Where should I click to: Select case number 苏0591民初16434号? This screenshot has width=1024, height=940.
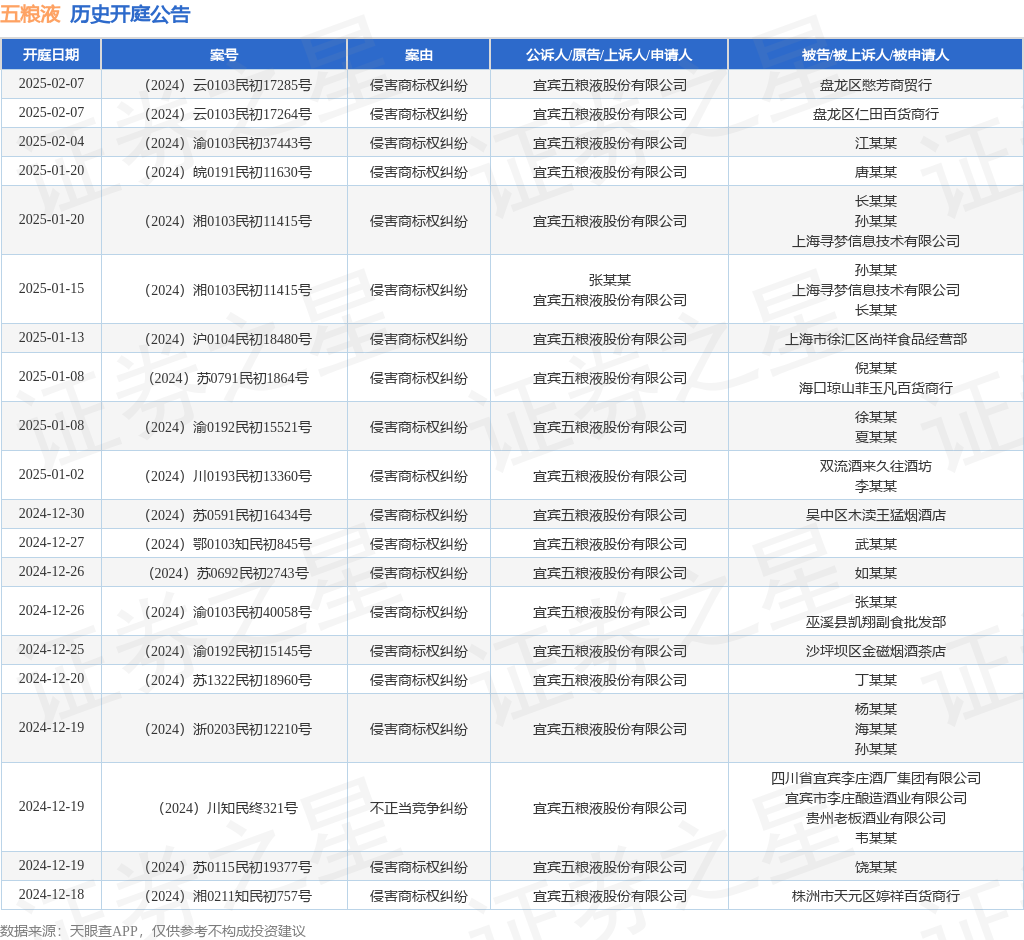coord(228,515)
